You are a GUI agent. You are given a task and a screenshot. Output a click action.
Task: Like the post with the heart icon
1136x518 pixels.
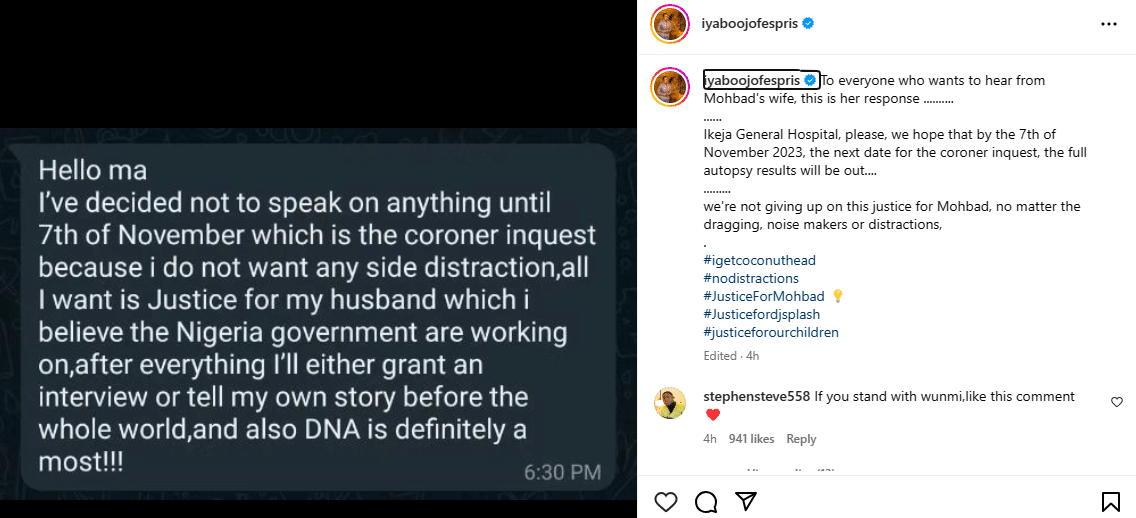pos(665,501)
